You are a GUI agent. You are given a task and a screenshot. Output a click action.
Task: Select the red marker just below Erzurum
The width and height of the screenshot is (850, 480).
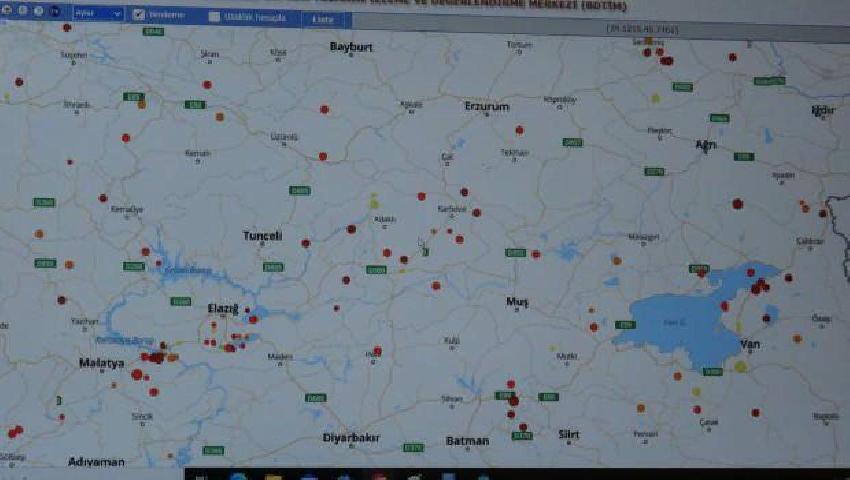tap(519, 129)
